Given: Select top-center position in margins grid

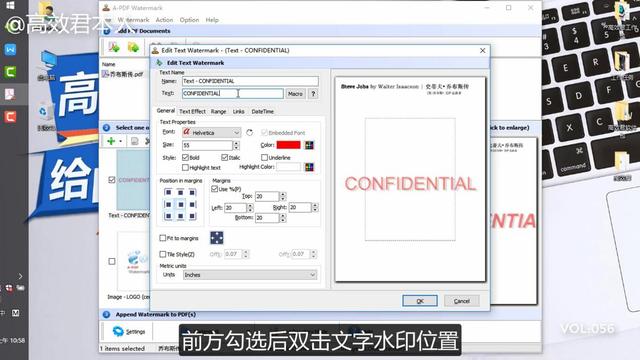Looking at the screenshot, I should click(180, 192).
